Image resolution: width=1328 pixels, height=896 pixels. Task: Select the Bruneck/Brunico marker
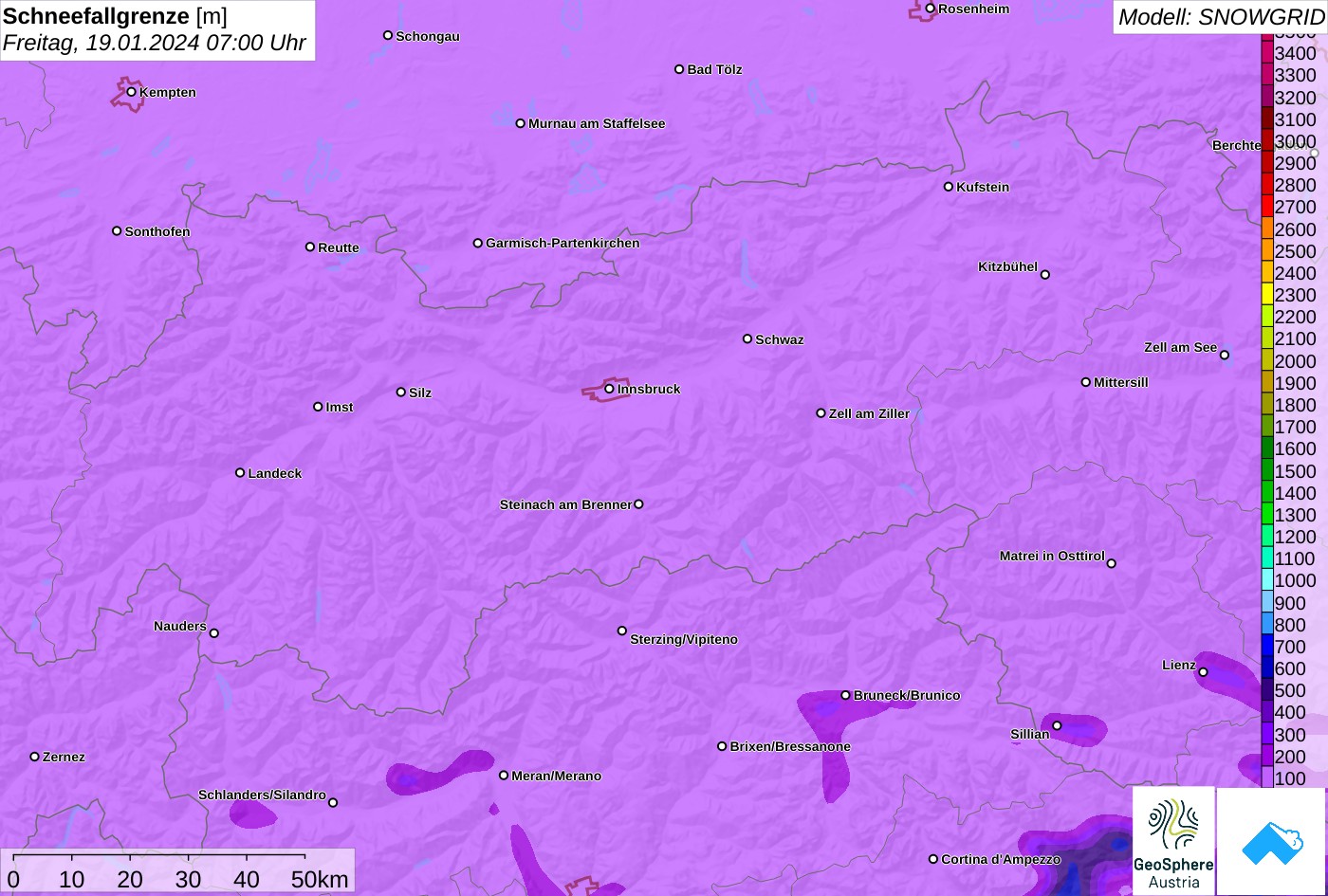[846, 695]
